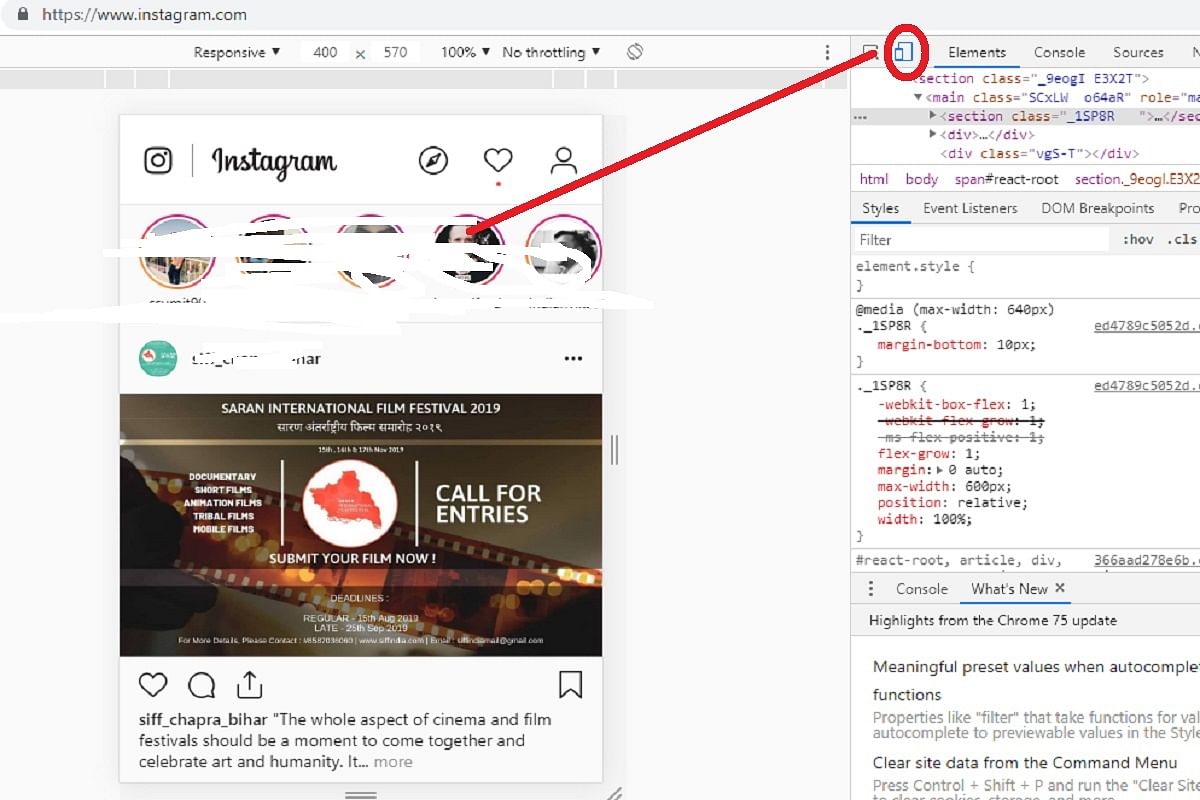This screenshot has width=1200, height=800.
Task: Open the post's three-dot options menu
Action: point(573,359)
